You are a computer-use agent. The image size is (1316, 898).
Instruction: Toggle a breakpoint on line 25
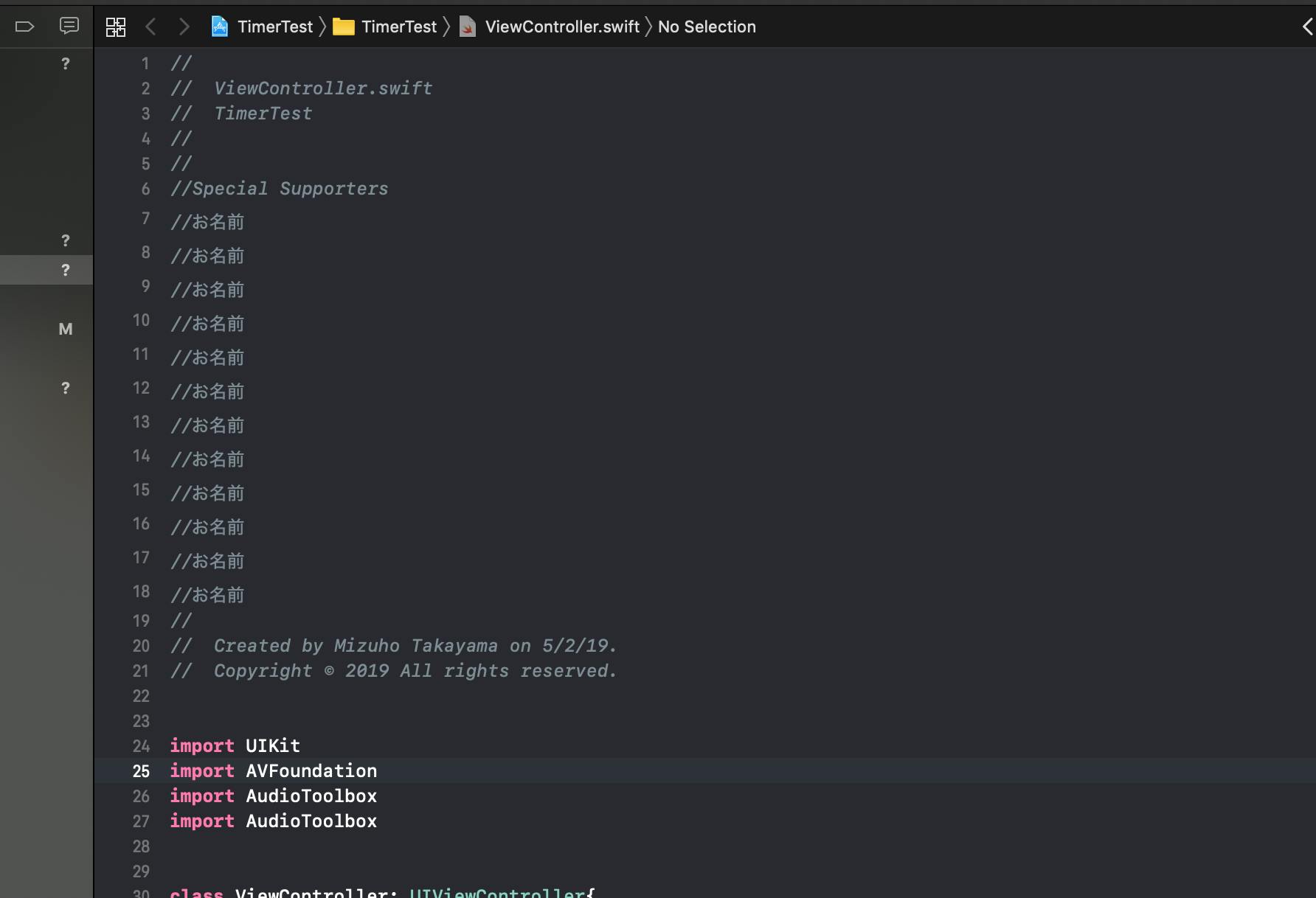pyautogui.click(x=141, y=771)
